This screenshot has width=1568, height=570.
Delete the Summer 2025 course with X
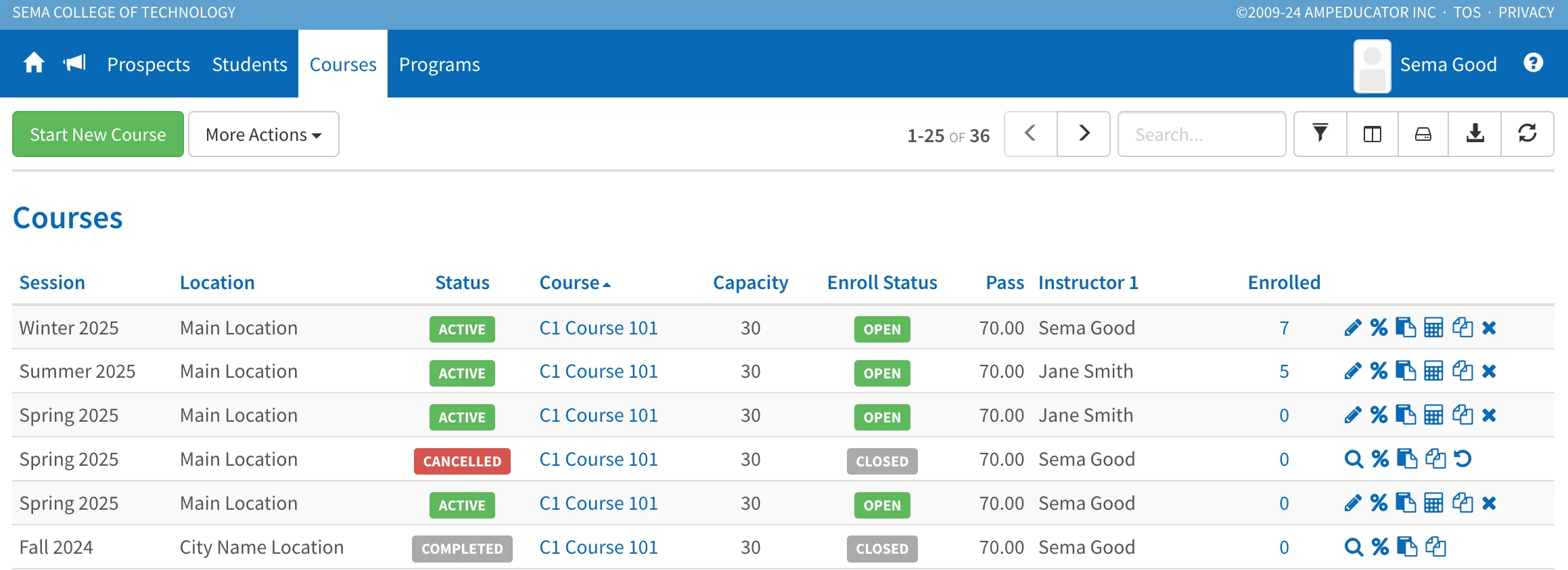click(1489, 371)
